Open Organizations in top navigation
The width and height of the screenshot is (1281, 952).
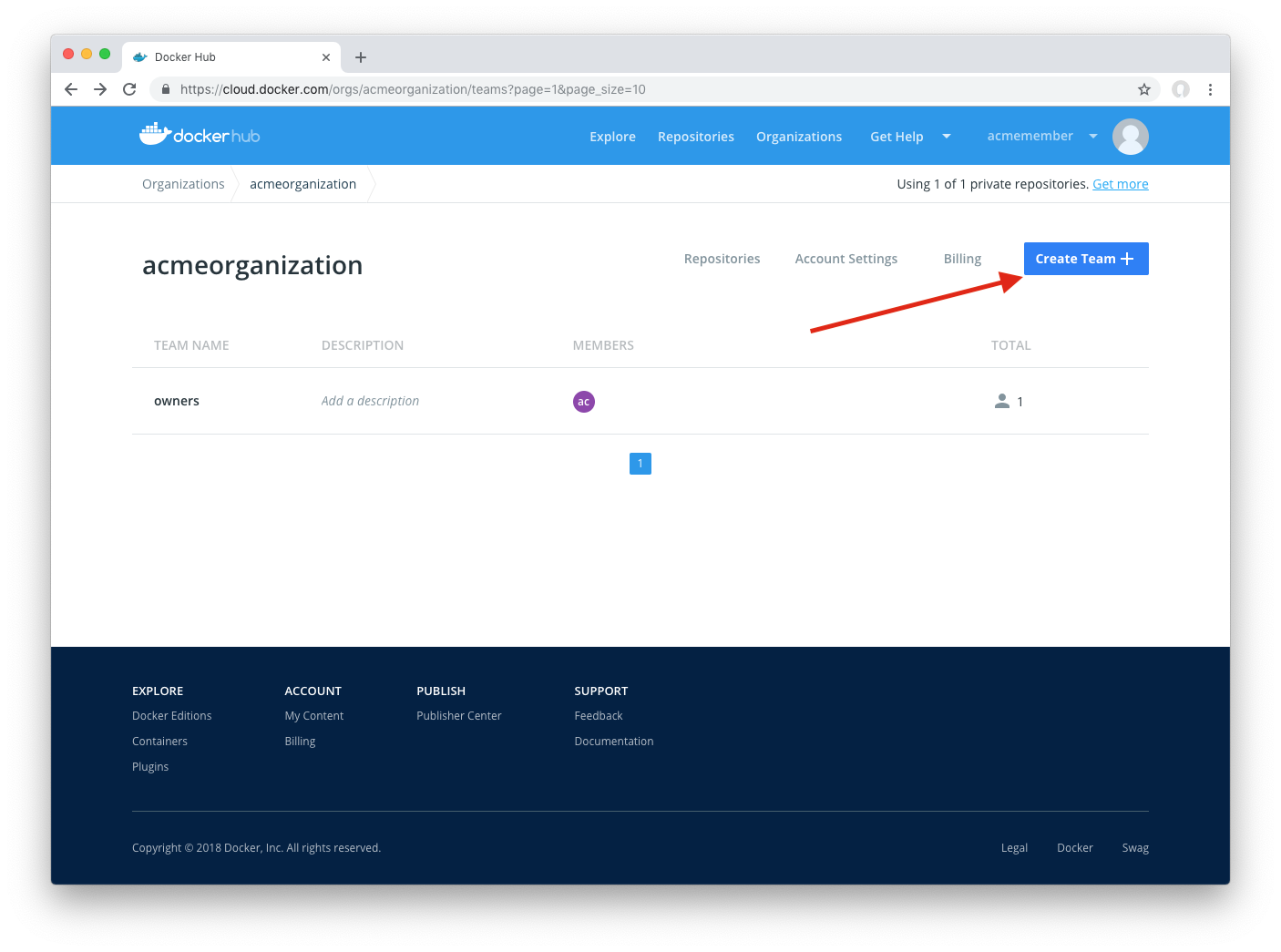point(798,137)
